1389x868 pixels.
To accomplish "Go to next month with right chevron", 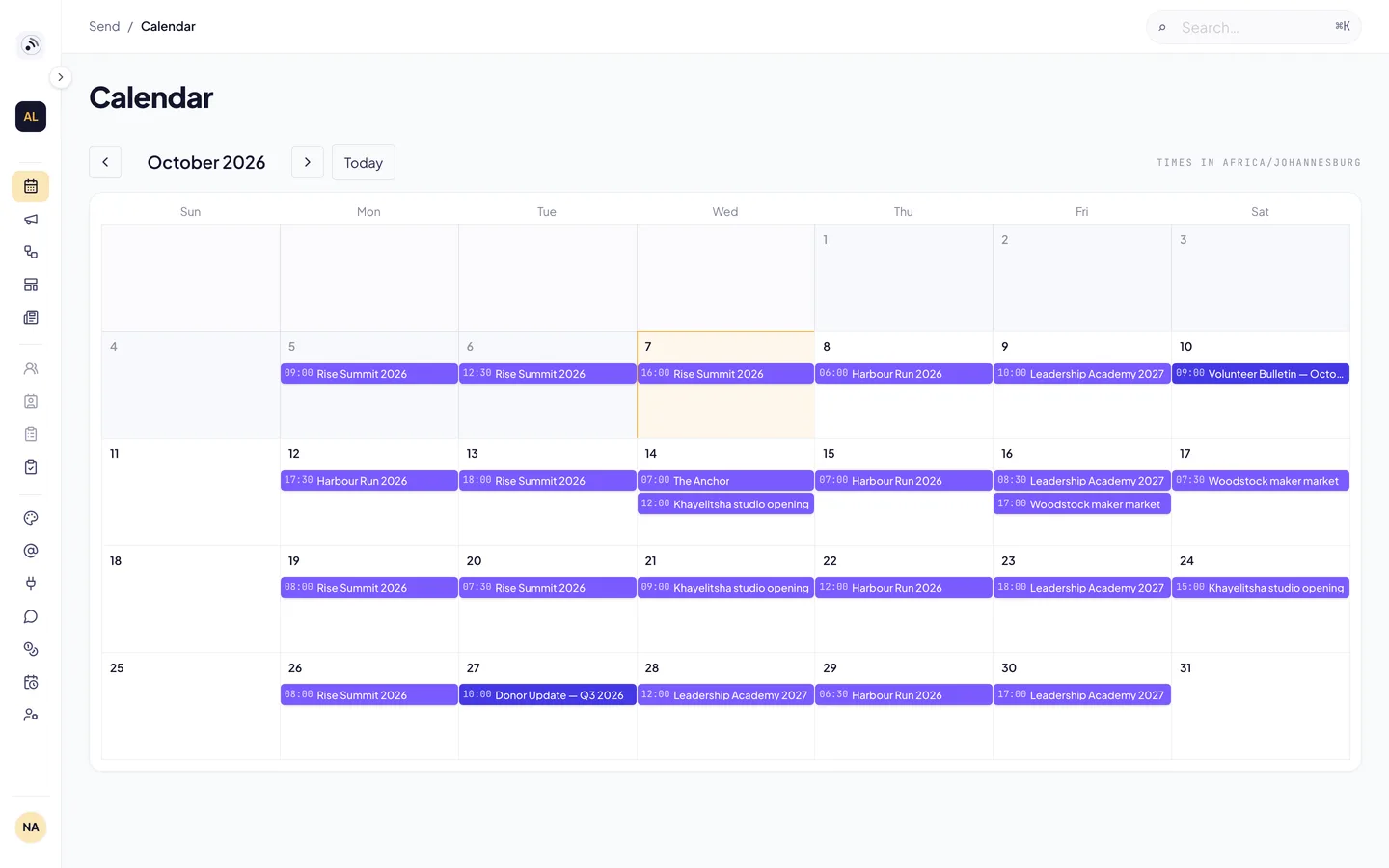I will 308,162.
